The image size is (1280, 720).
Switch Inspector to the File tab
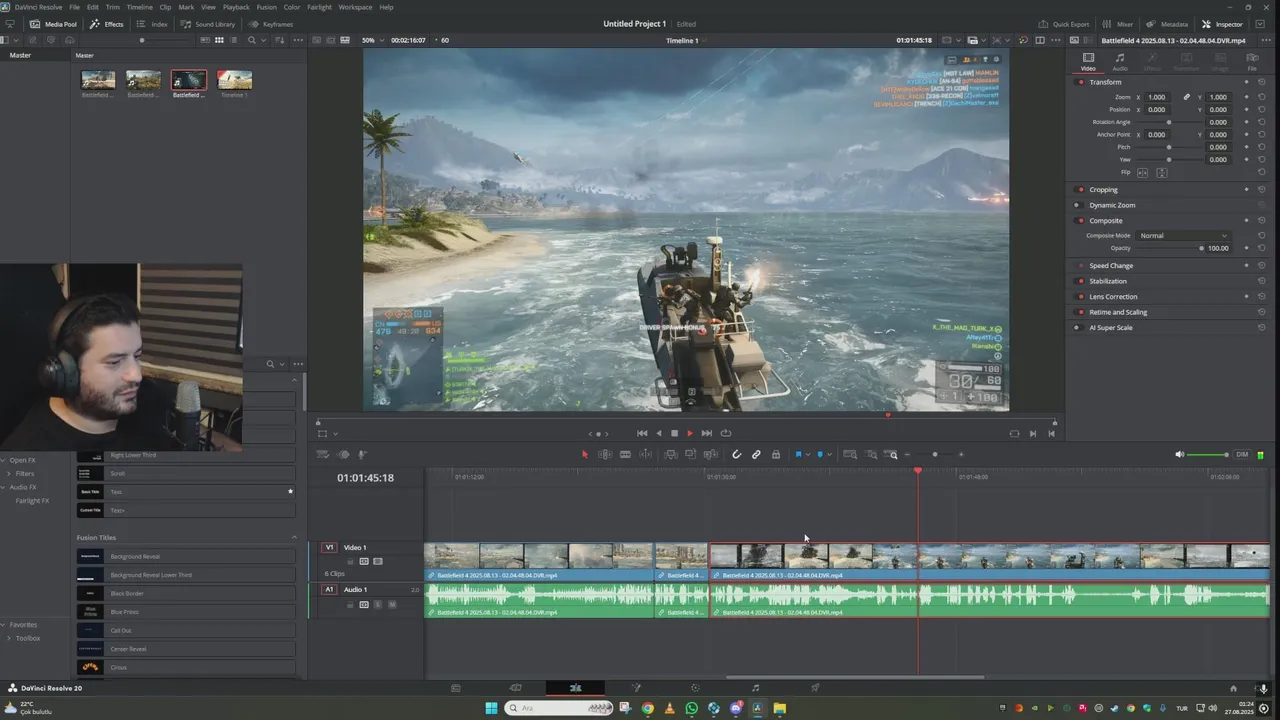(x=1252, y=62)
